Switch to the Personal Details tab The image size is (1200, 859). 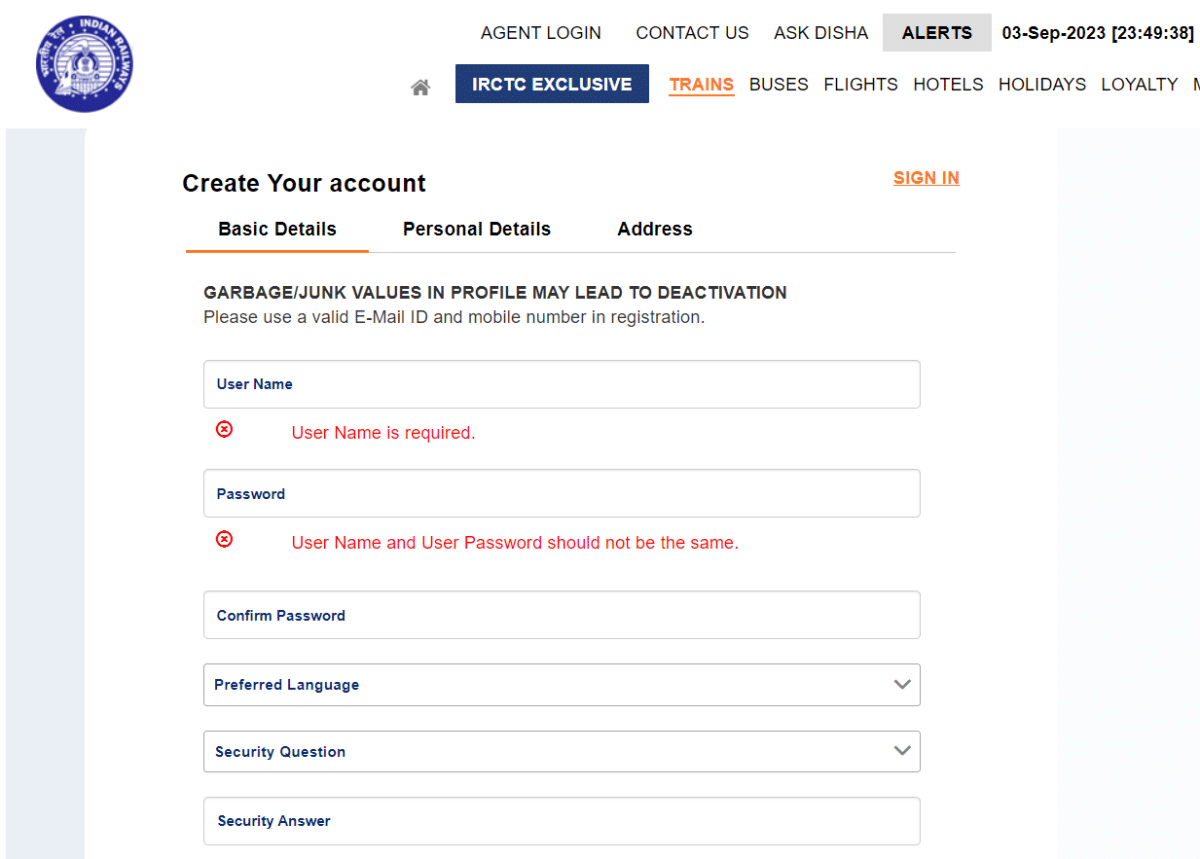pos(477,229)
